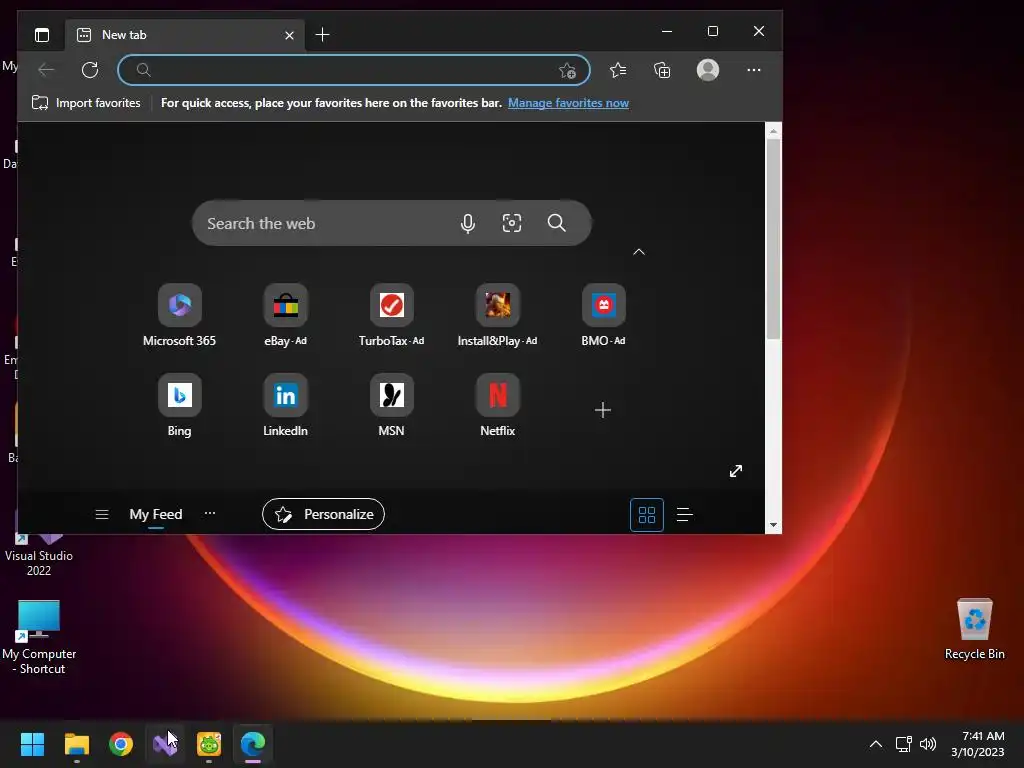Viewport: 1024px width, 768px height.
Task: Open the Collections icon
Action: point(662,70)
